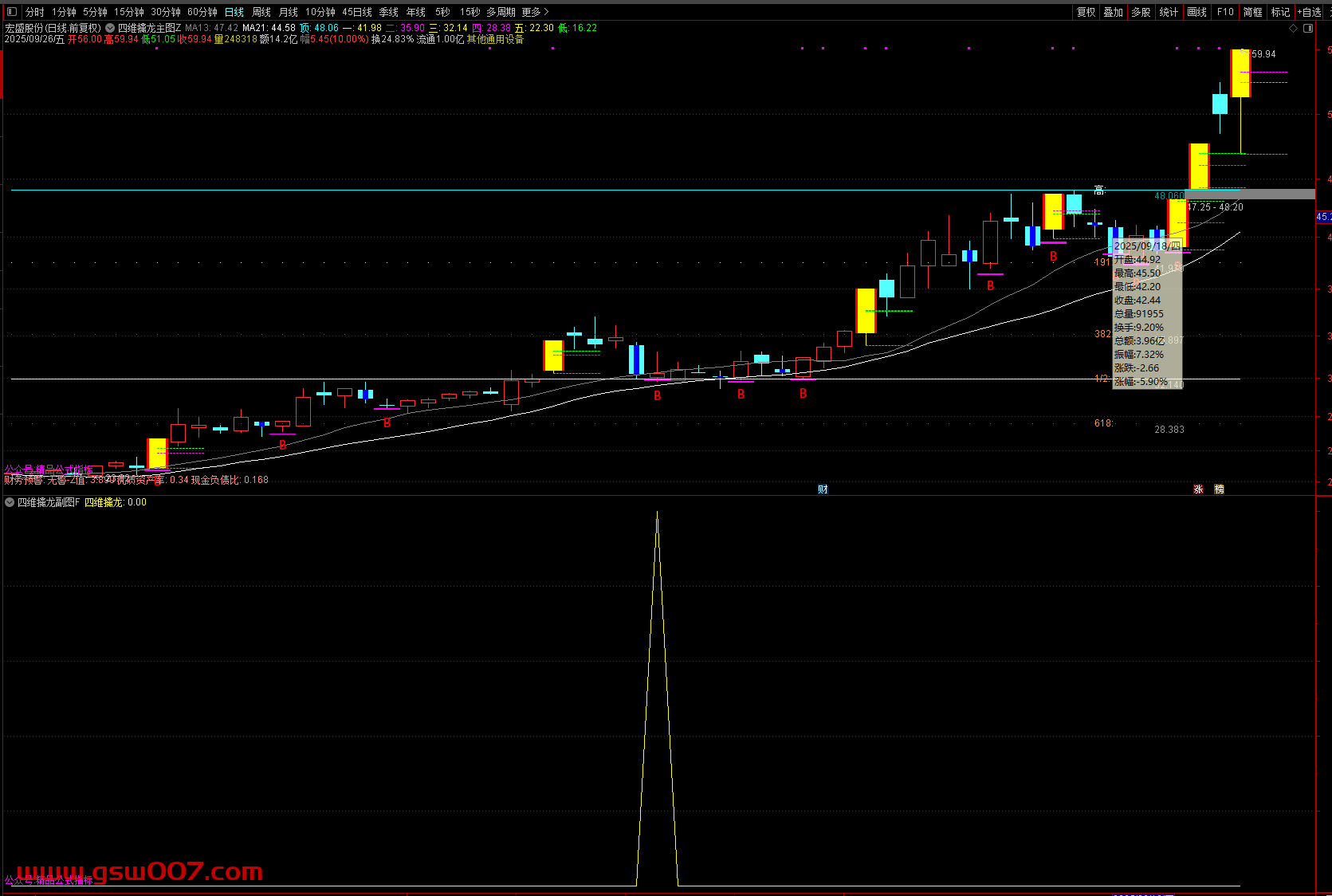
Task: Click the 48.060 cyan level label
Action: click(1169, 196)
